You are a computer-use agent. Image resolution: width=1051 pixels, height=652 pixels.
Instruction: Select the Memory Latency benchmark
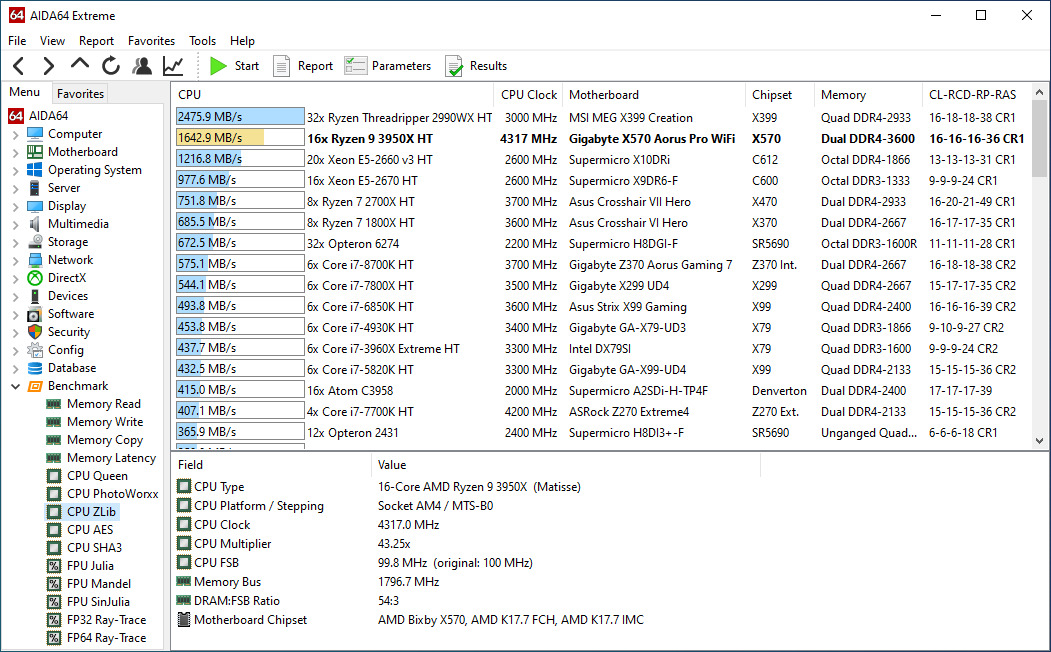(x=111, y=458)
